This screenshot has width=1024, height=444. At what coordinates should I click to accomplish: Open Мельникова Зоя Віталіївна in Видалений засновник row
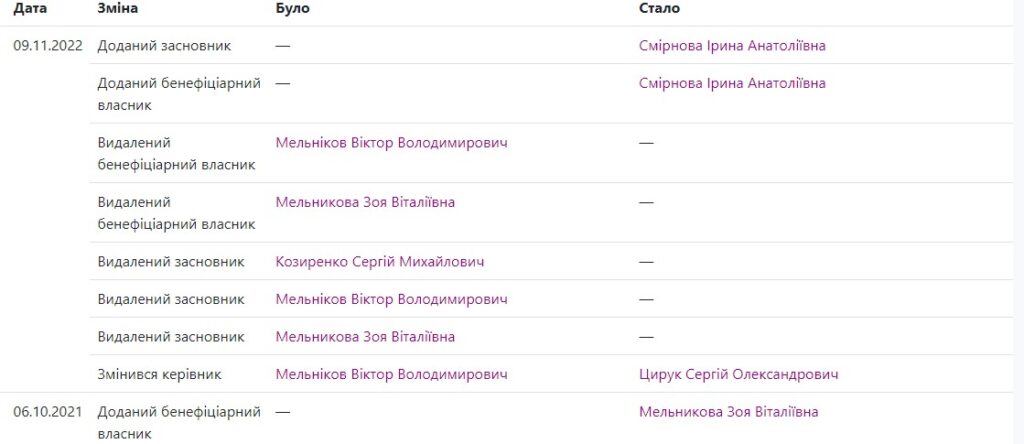point(365,337)
